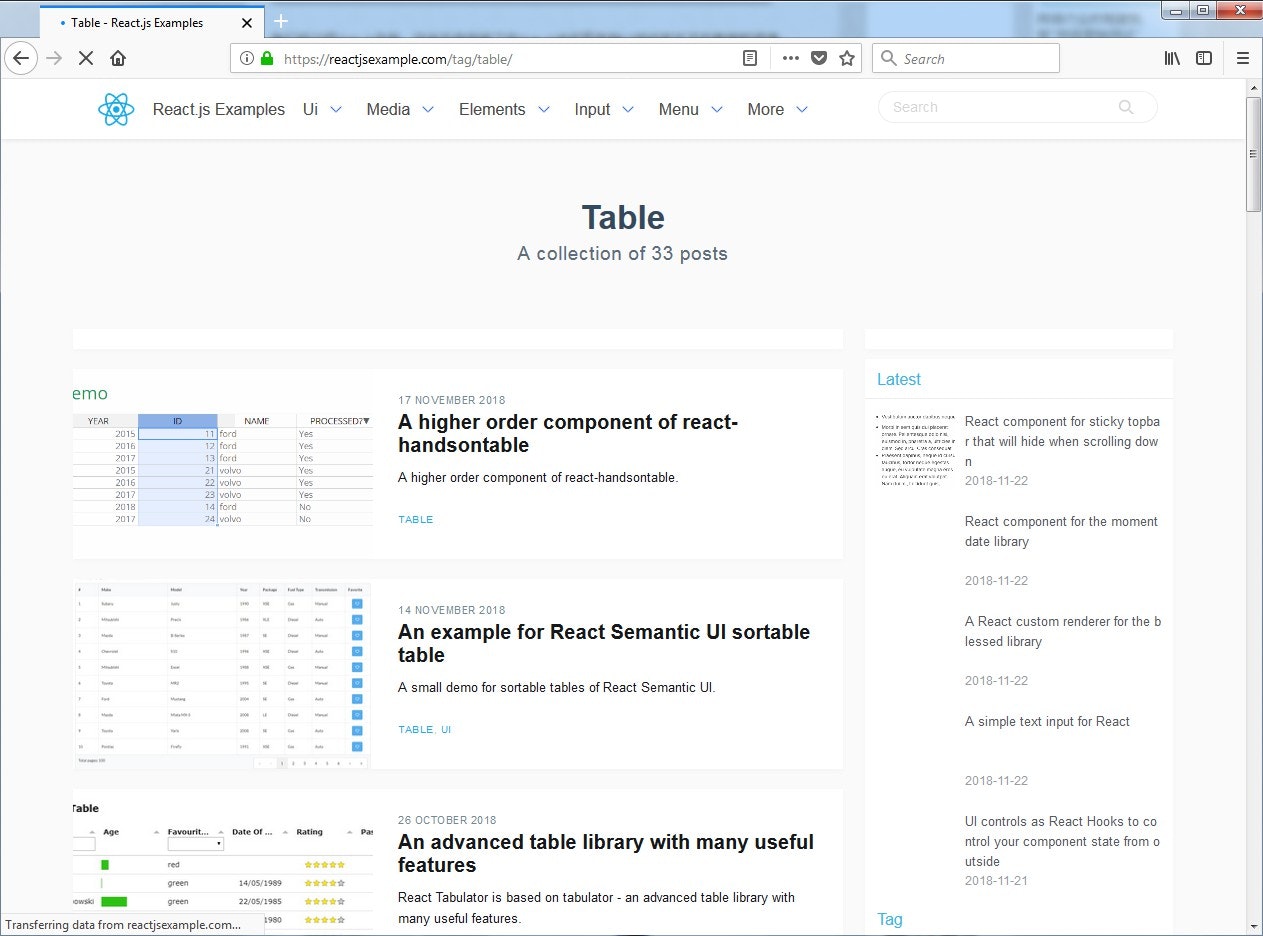The height and width of the screenshot is (936, 1263).
Task: Click the UI tag under Semantic UI post
Action: [x=446, y=730]
